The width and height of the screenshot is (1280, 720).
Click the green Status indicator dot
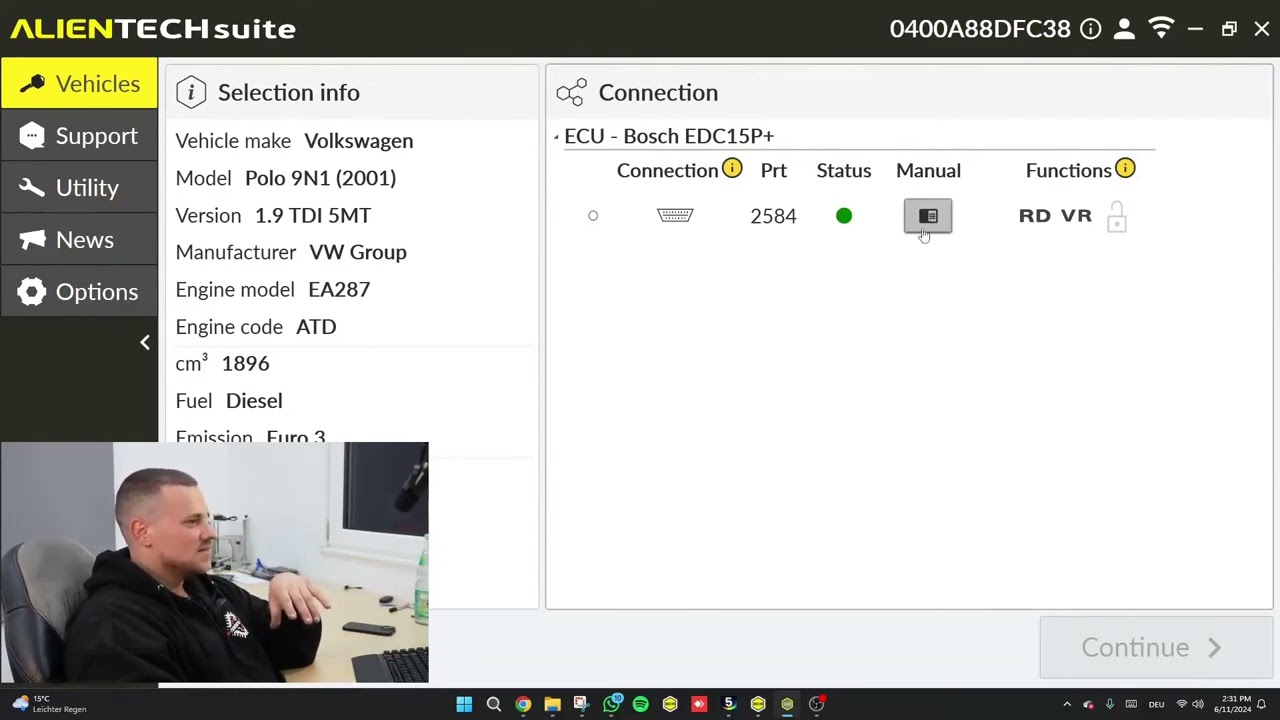844,216
